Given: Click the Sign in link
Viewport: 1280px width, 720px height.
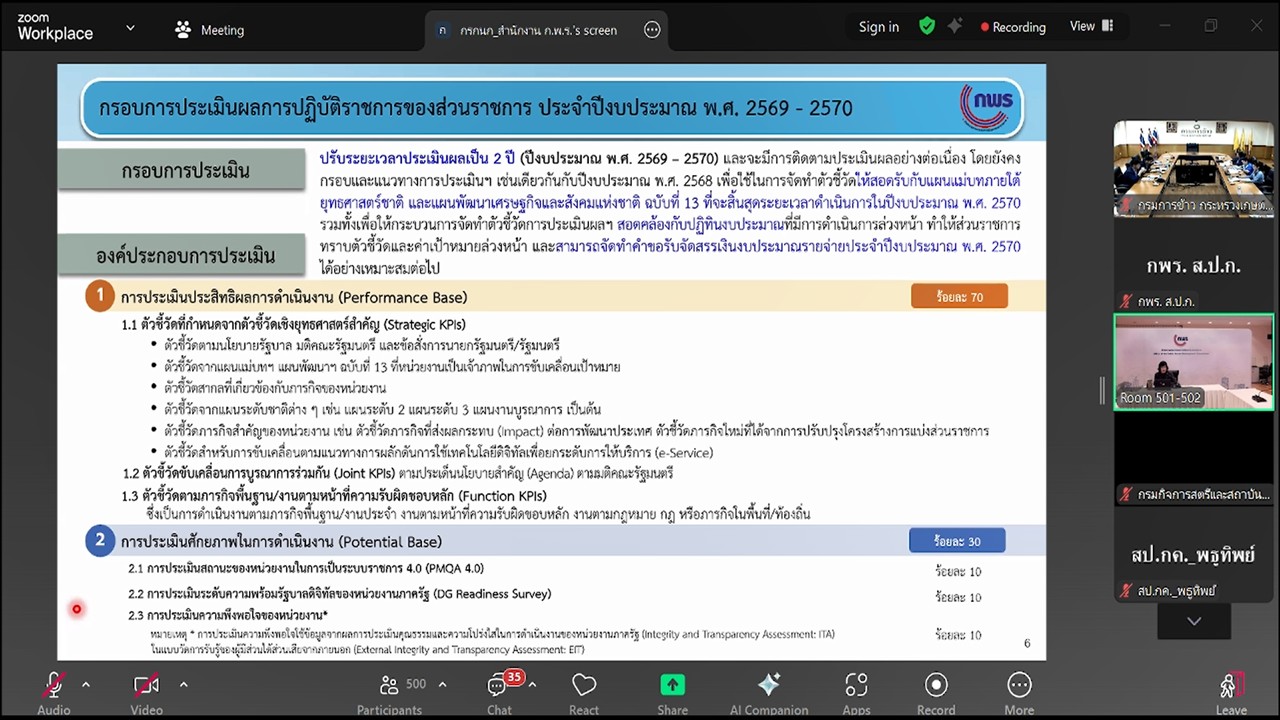Looking at the screenshot, I should point(878,27).
